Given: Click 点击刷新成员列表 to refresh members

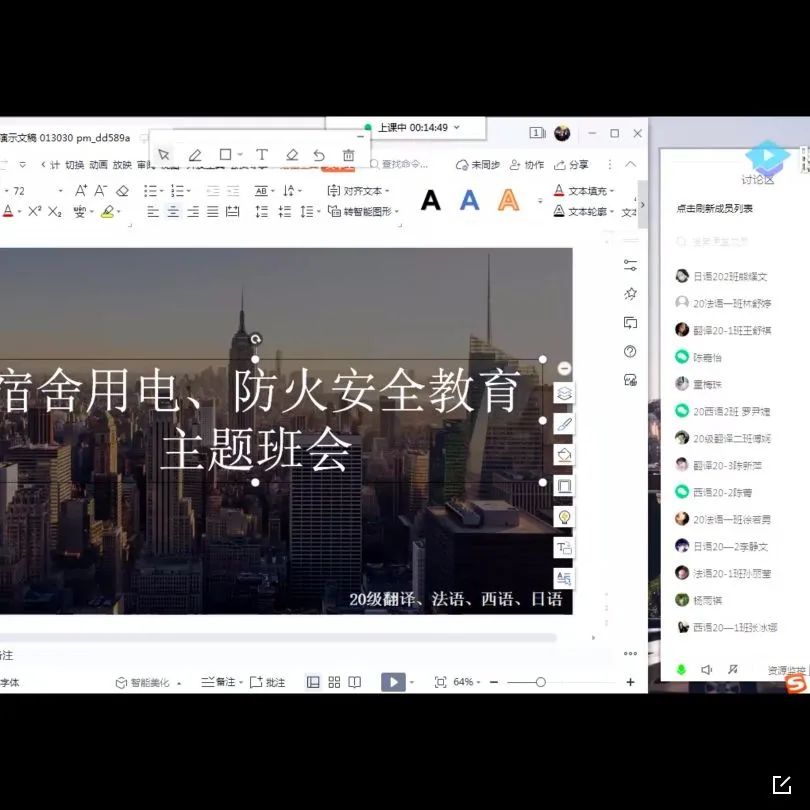Looking at the screenshot, I should (715, 208).
